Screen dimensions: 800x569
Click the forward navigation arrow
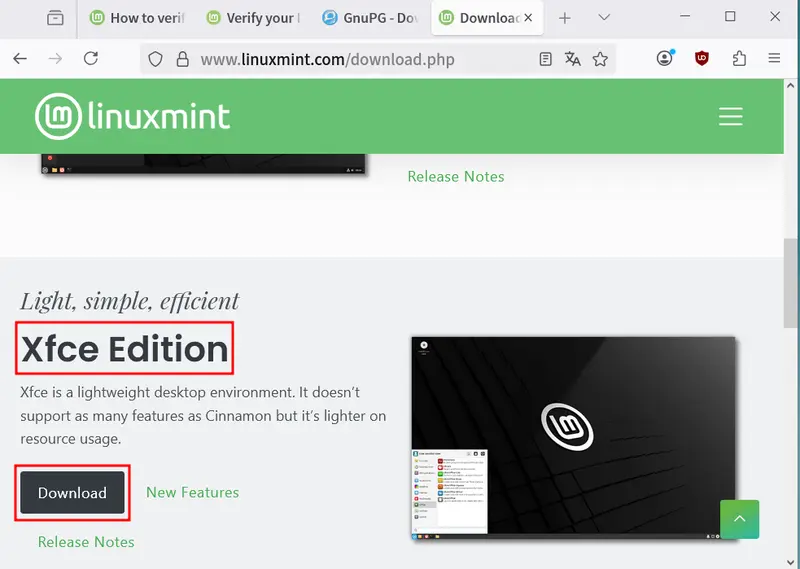pos(55,59)
